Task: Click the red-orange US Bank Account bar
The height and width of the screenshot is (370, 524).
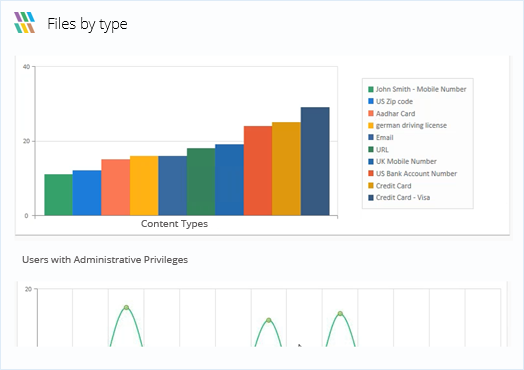Action: click(258, 170)
